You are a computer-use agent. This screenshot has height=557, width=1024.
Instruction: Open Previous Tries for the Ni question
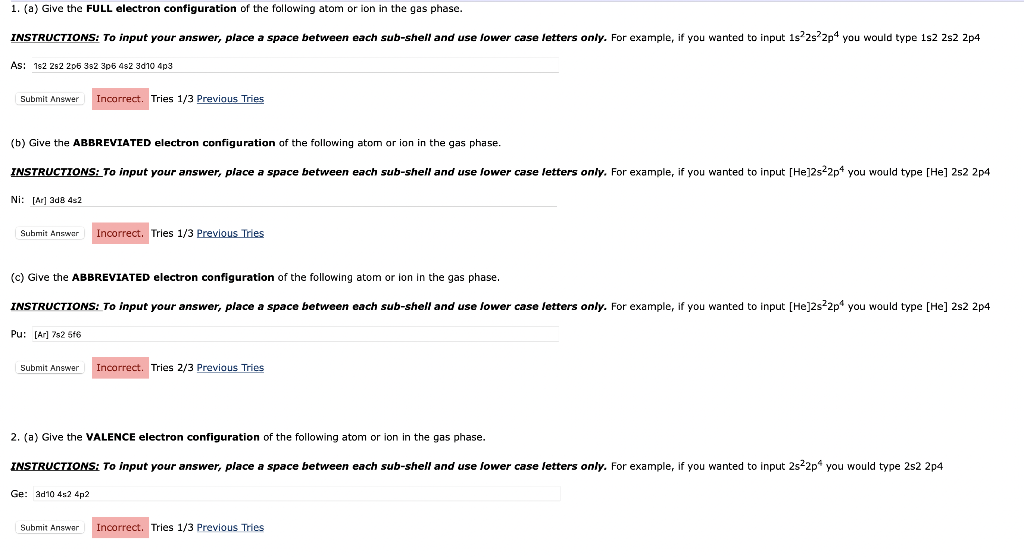click(x=230, y=233)
